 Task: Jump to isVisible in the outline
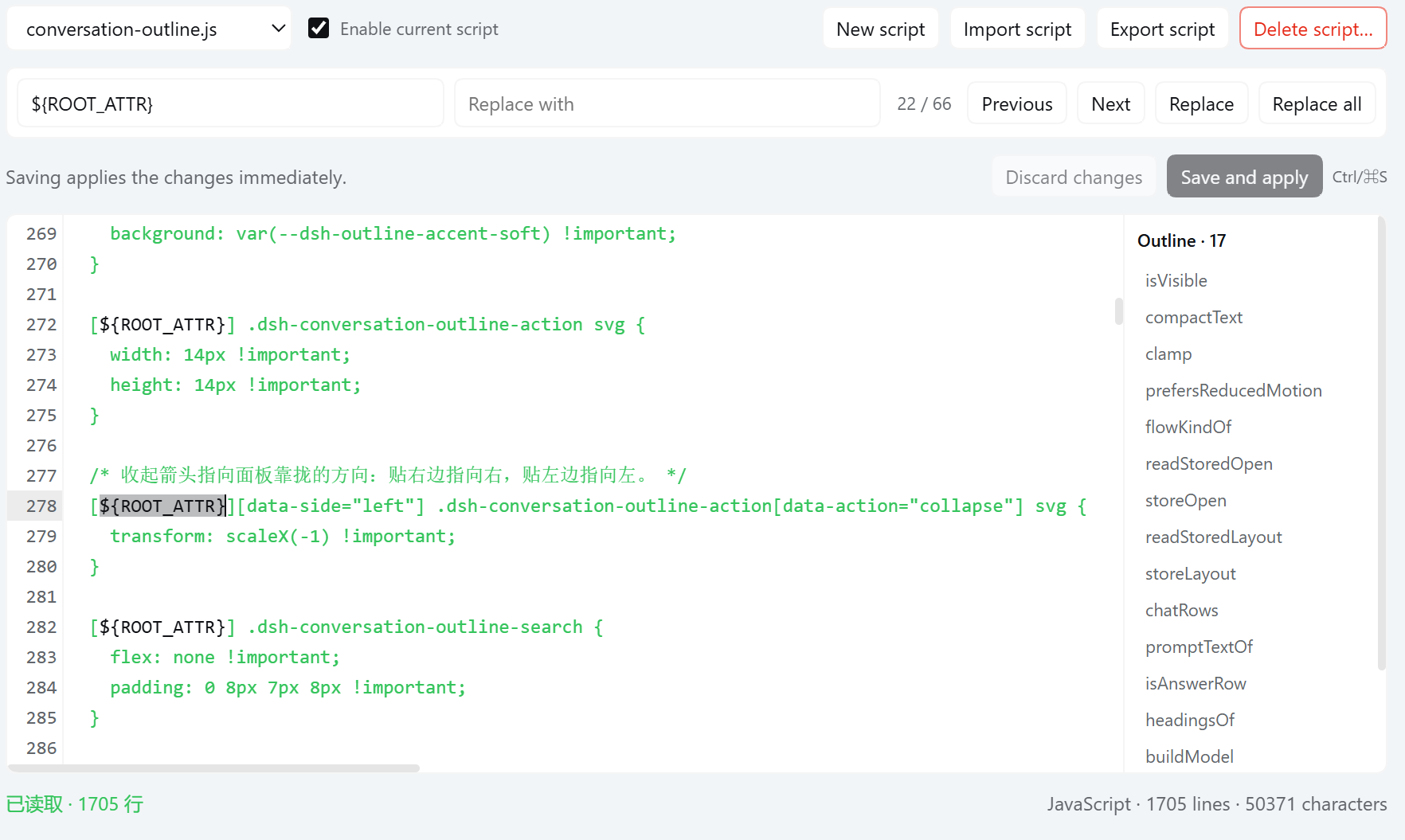1176,280
